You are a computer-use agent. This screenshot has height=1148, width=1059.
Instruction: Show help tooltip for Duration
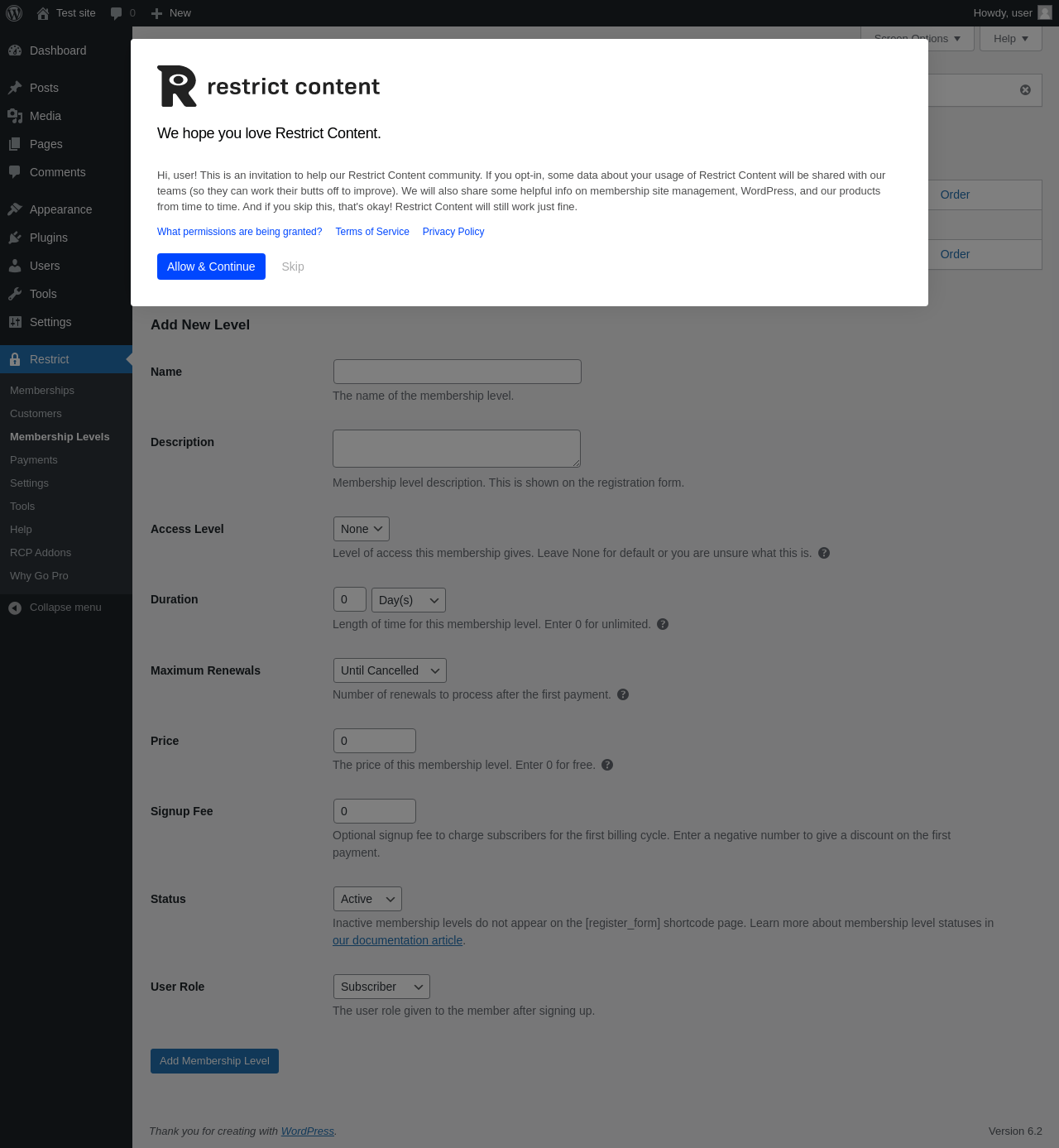pos(663,624)
